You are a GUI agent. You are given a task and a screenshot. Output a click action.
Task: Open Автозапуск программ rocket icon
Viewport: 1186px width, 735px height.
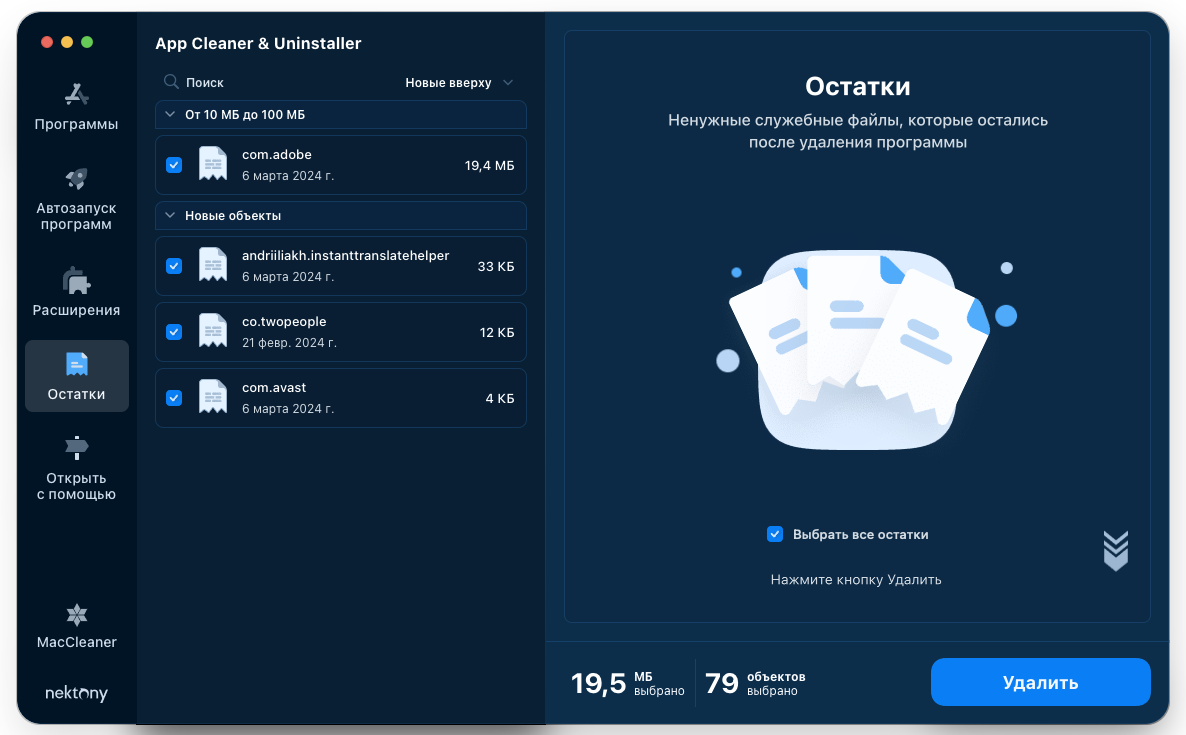[77, 179]
